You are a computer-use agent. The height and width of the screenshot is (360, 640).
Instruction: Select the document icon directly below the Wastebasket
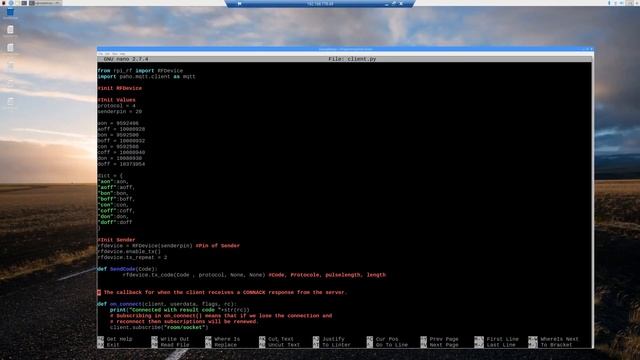[x=10, y=29]
